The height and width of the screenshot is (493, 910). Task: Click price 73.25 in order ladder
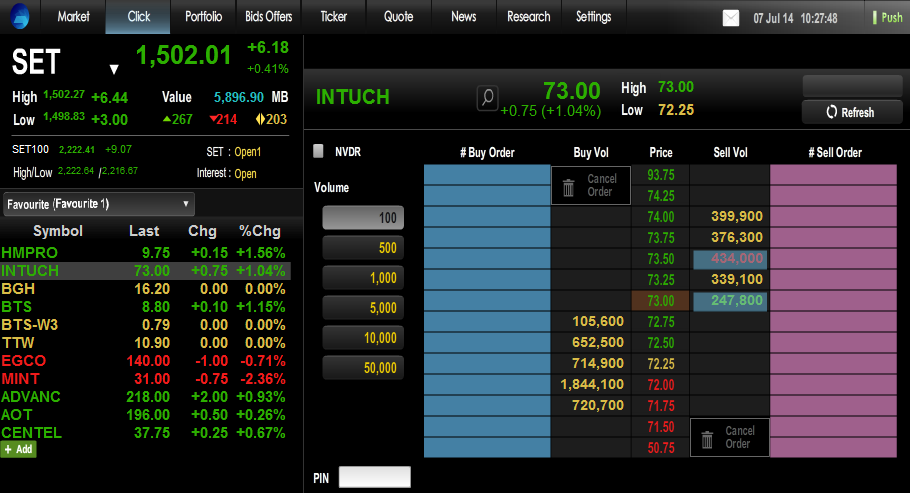[660, 280]
